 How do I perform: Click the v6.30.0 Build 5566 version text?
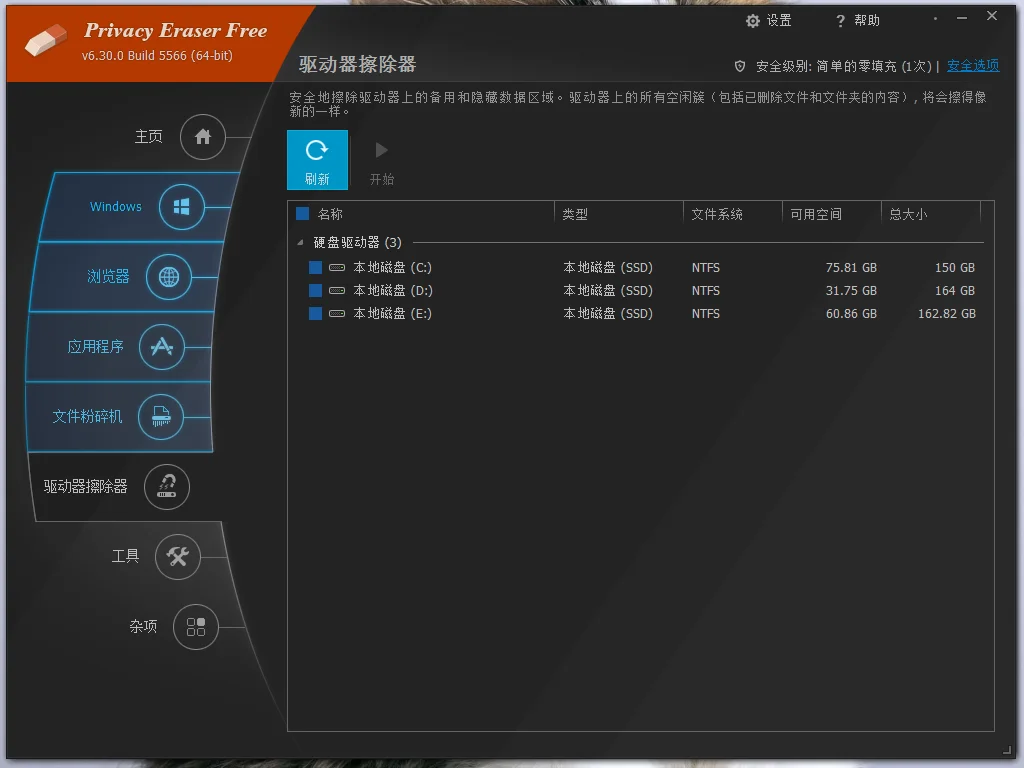157,56
